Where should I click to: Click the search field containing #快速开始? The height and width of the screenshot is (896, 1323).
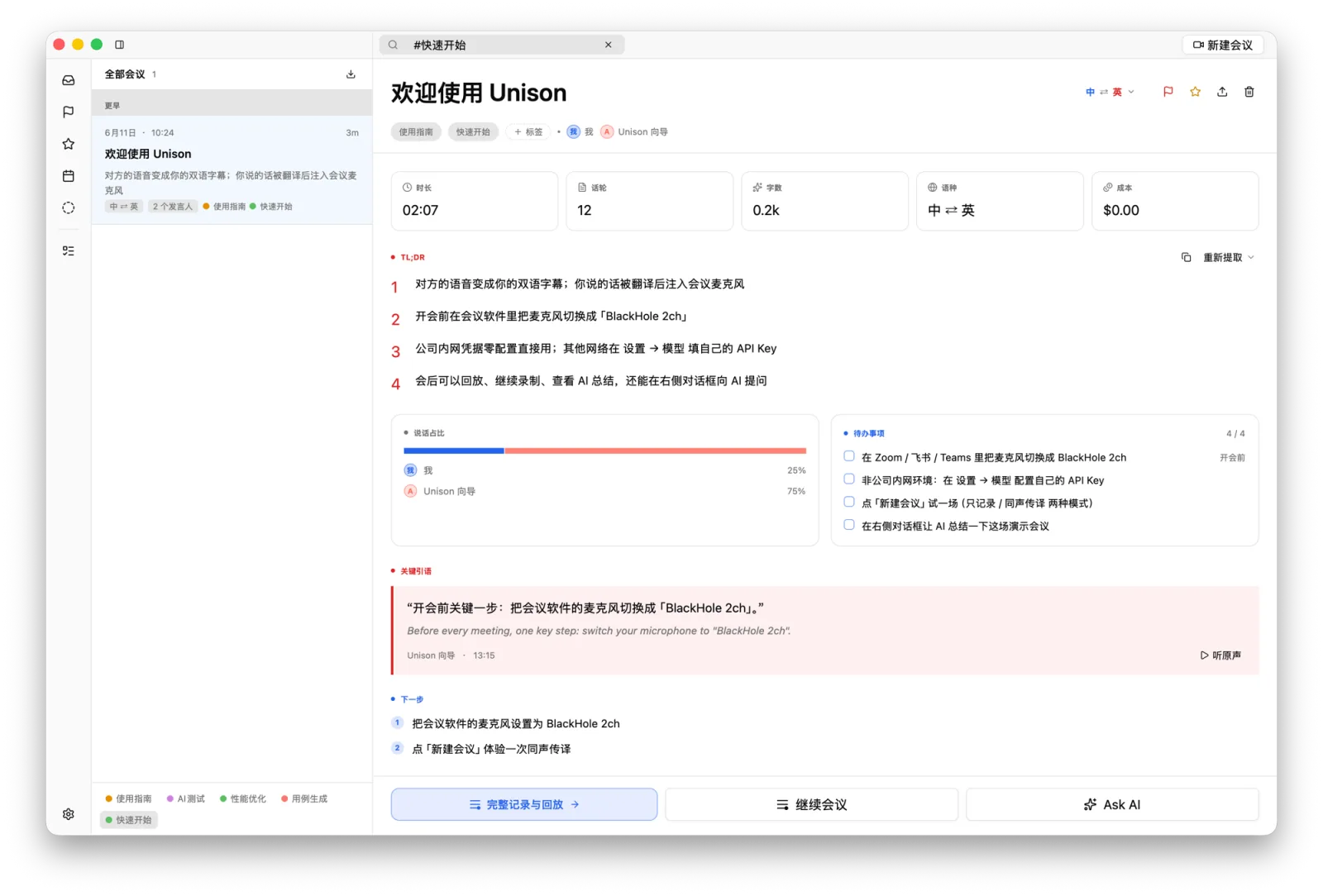point(502,45)
